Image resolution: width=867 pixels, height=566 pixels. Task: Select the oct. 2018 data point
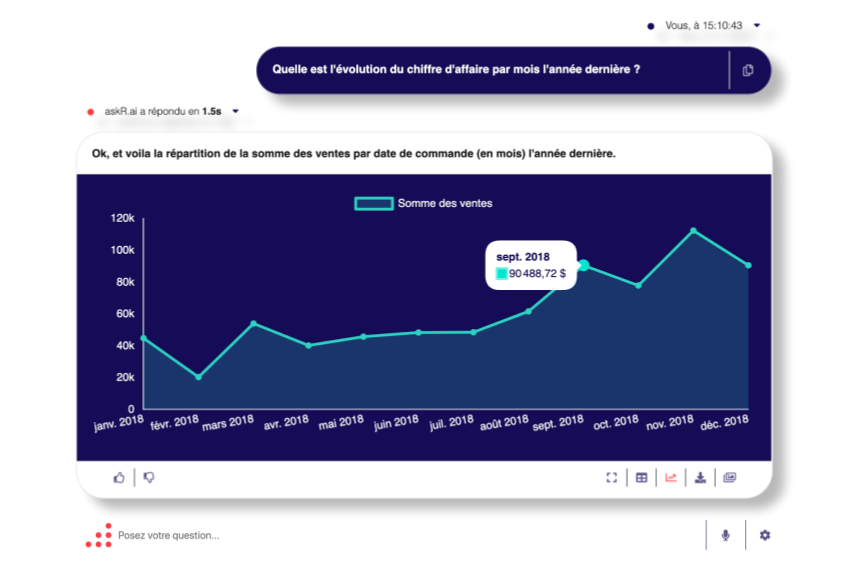click(x=638, y=286)
